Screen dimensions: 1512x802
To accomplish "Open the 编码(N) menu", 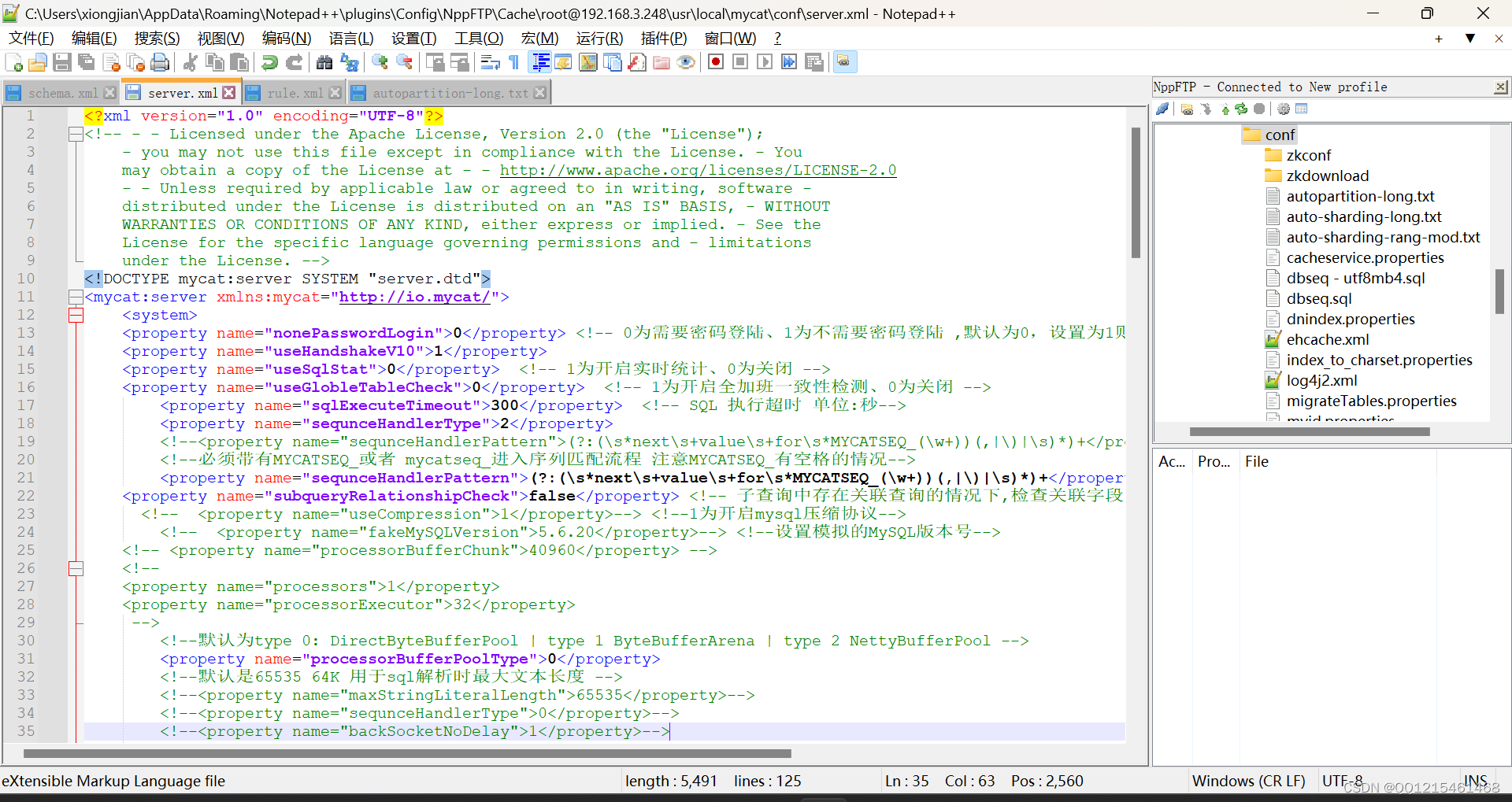I will coord(287,39).
